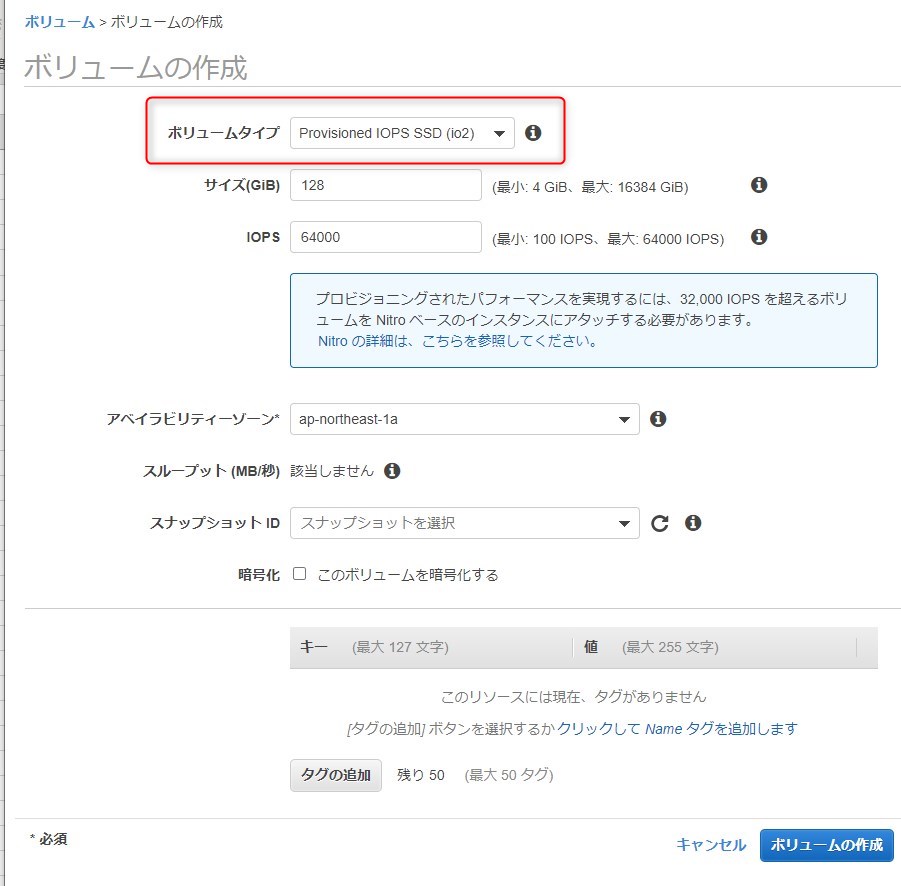The width and height of the screenshot is (901, 886).
Task: Click the availability zone info icon
Action: coord(658,419)
